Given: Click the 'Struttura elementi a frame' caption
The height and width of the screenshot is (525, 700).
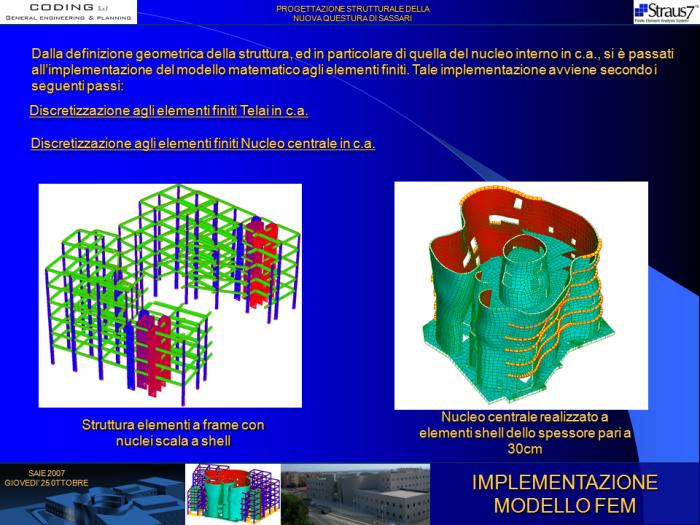Looking at the screenshot, I should point(173,433).
